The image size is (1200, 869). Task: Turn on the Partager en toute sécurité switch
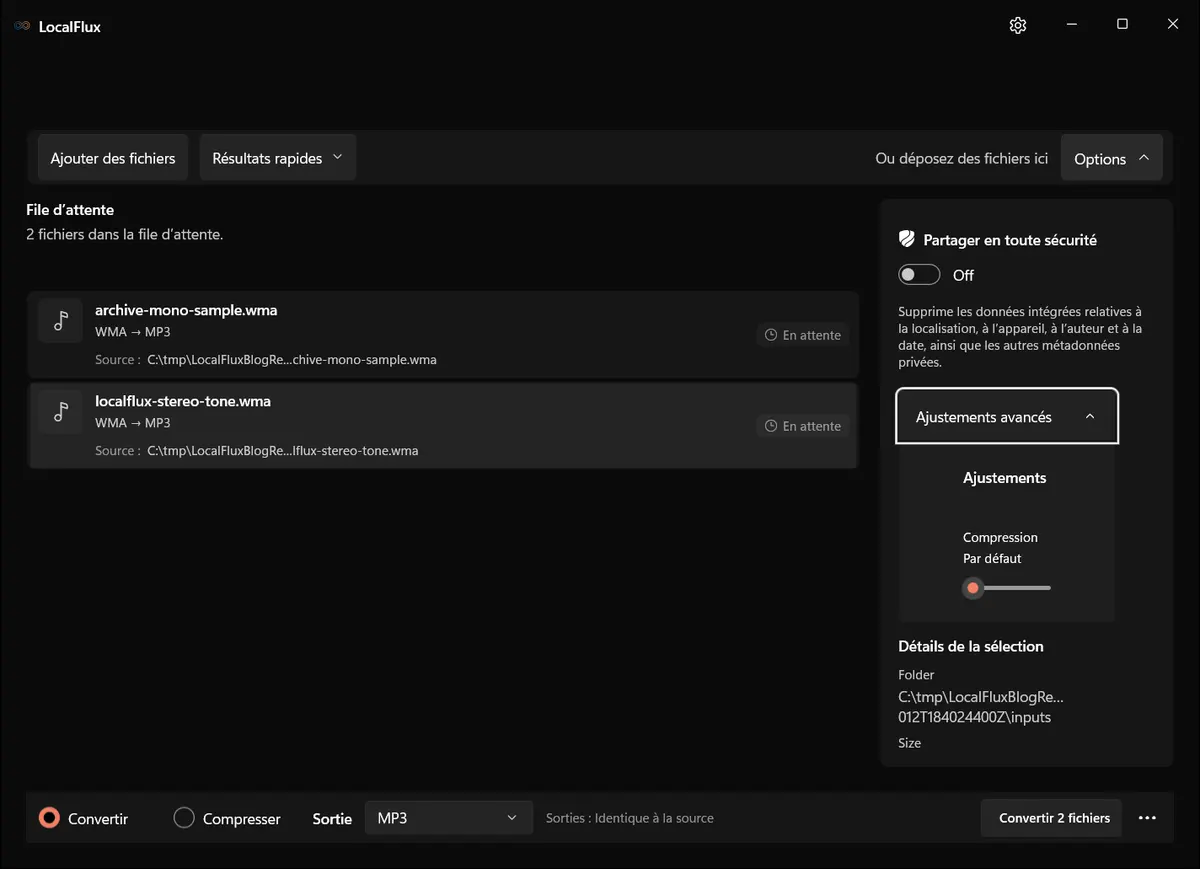tap(919, 275)
